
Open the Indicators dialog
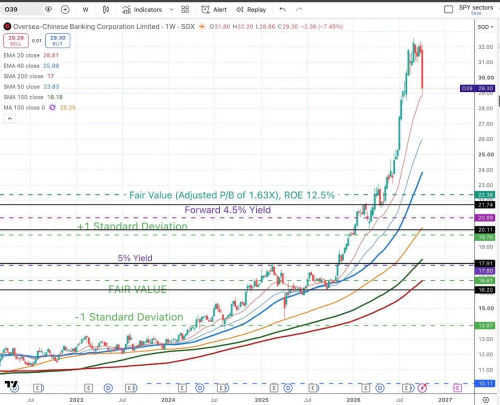tap(142, 10)
